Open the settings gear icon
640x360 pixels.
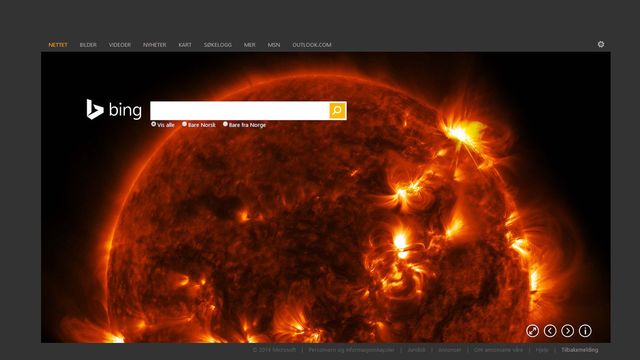point(601,44)
